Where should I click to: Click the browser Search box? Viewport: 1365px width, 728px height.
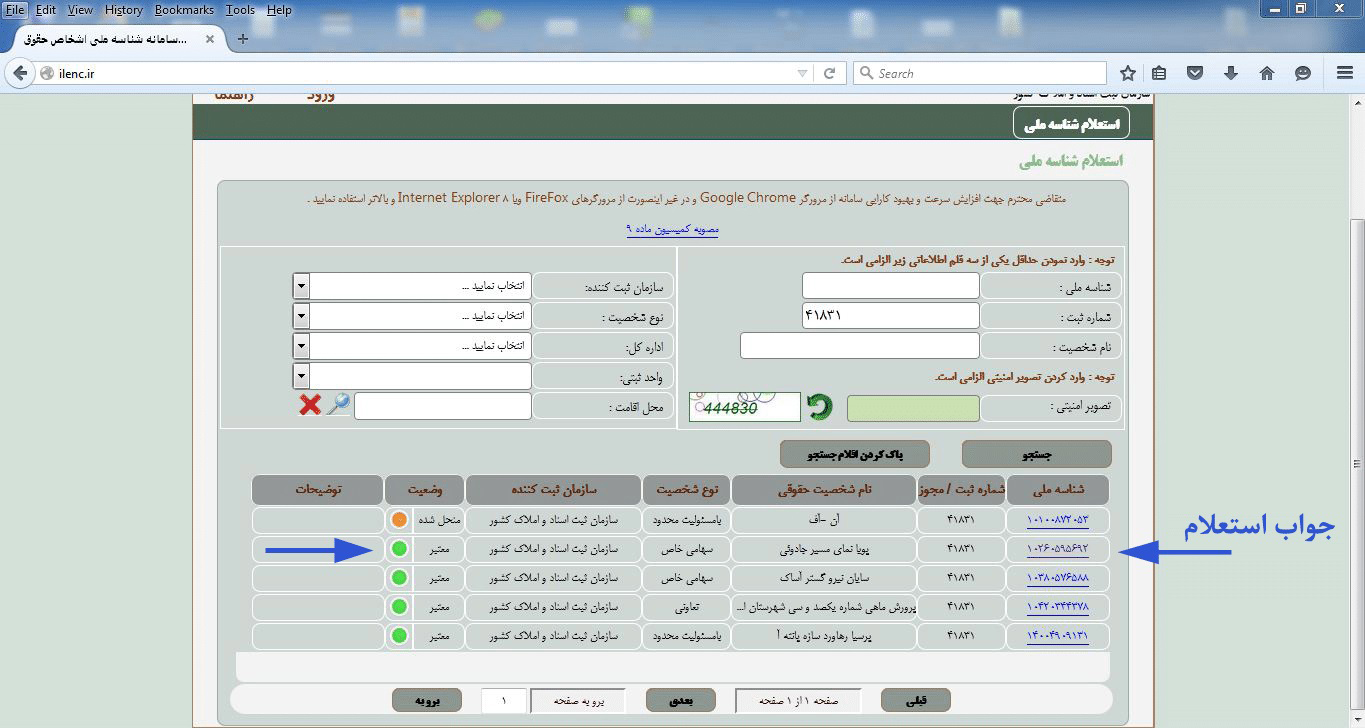(x=980, y=73)
